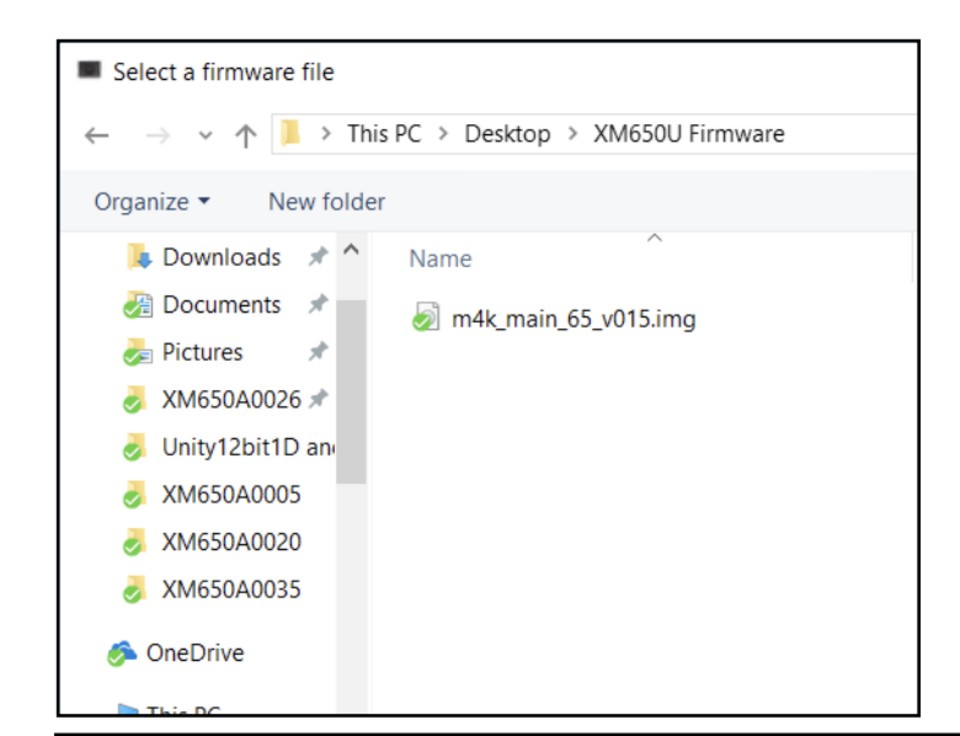Click the Up one level arrow
The width and height of the screenshot is (960, 736).
[246, 136]
